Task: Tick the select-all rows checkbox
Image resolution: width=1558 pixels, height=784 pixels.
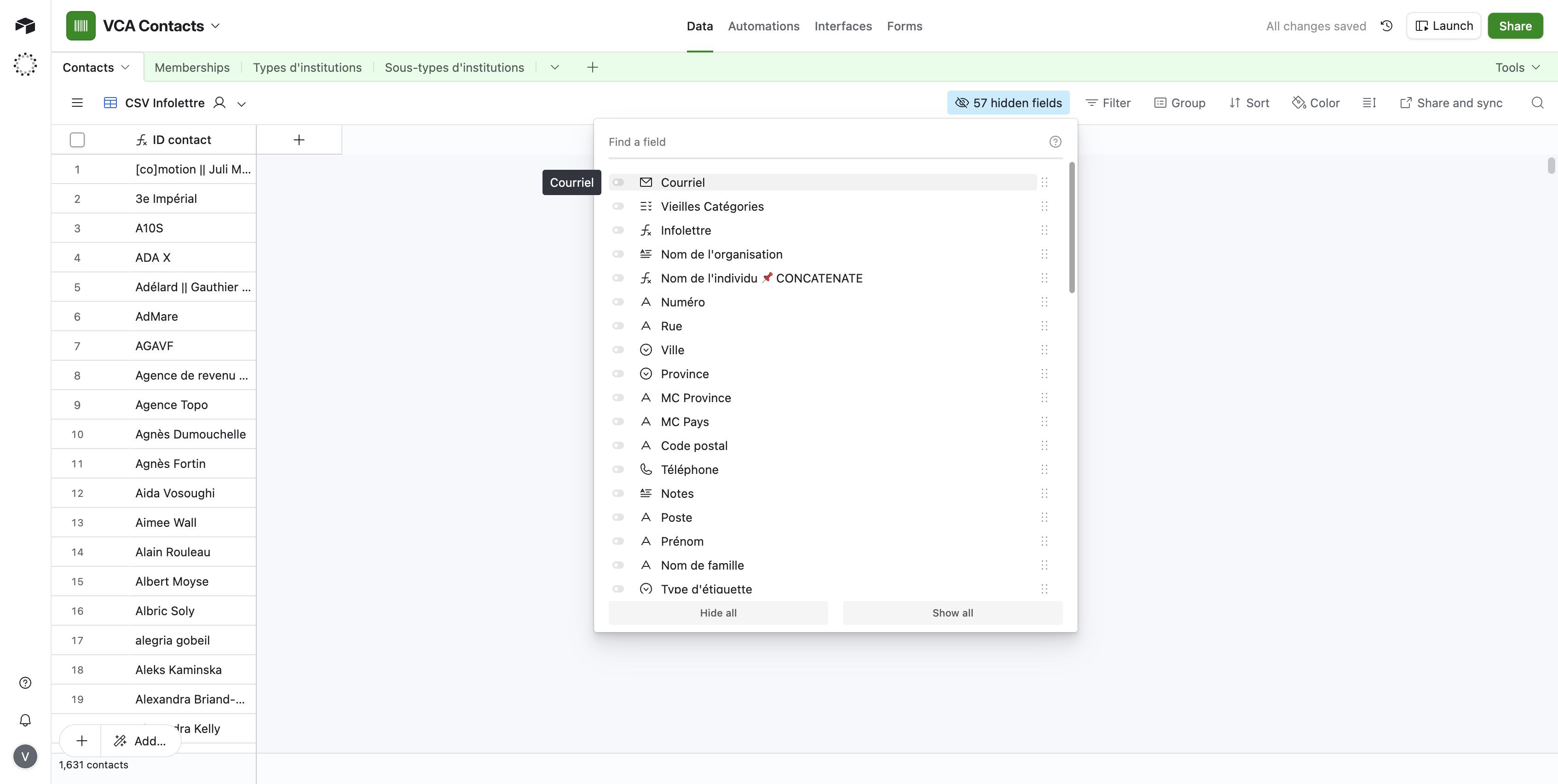Action: pos(77,140)
